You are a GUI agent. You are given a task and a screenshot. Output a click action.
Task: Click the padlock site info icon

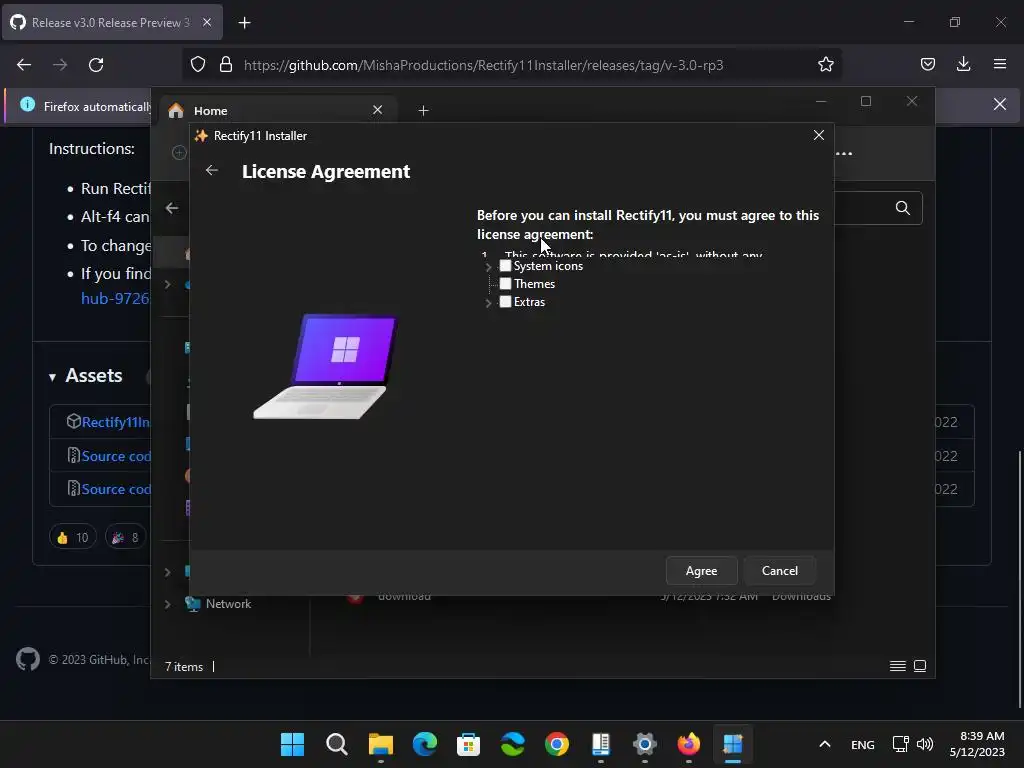click(226, 65)
